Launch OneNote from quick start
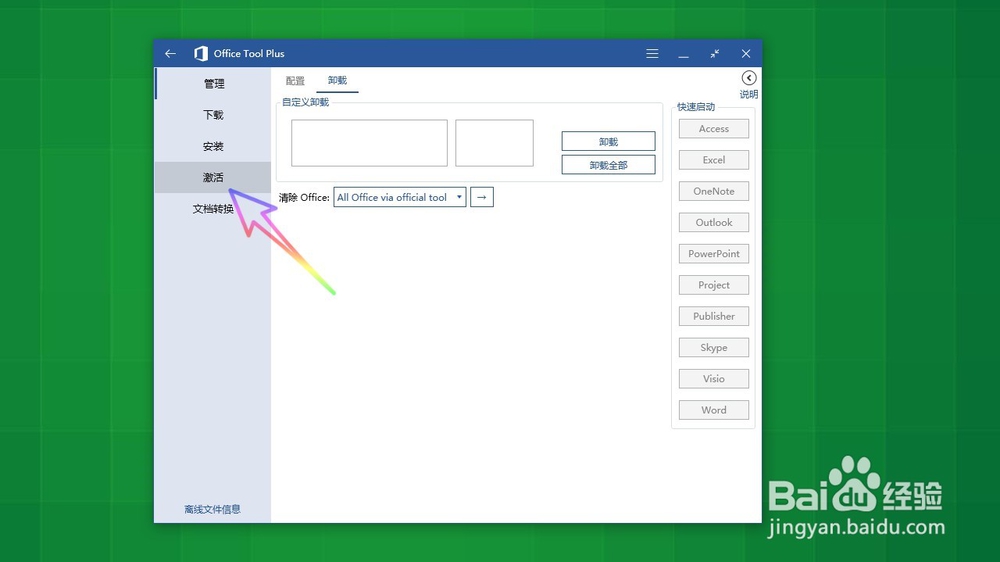This screenshot has width=1000, height=562. 714,191
